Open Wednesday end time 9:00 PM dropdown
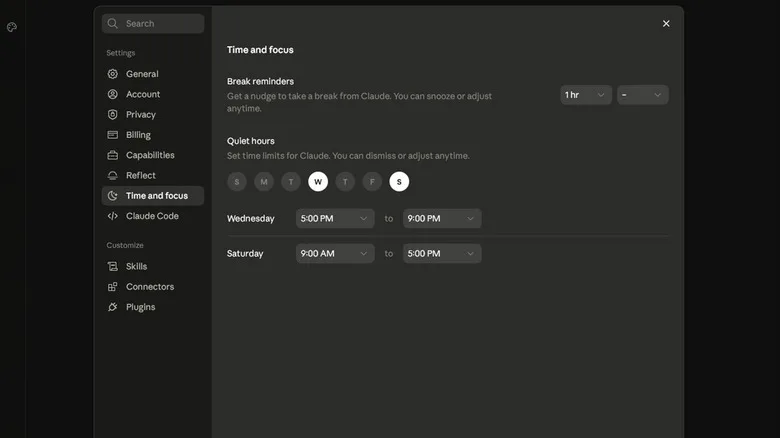Screen dimensions: 780x438 coord(442,219)
